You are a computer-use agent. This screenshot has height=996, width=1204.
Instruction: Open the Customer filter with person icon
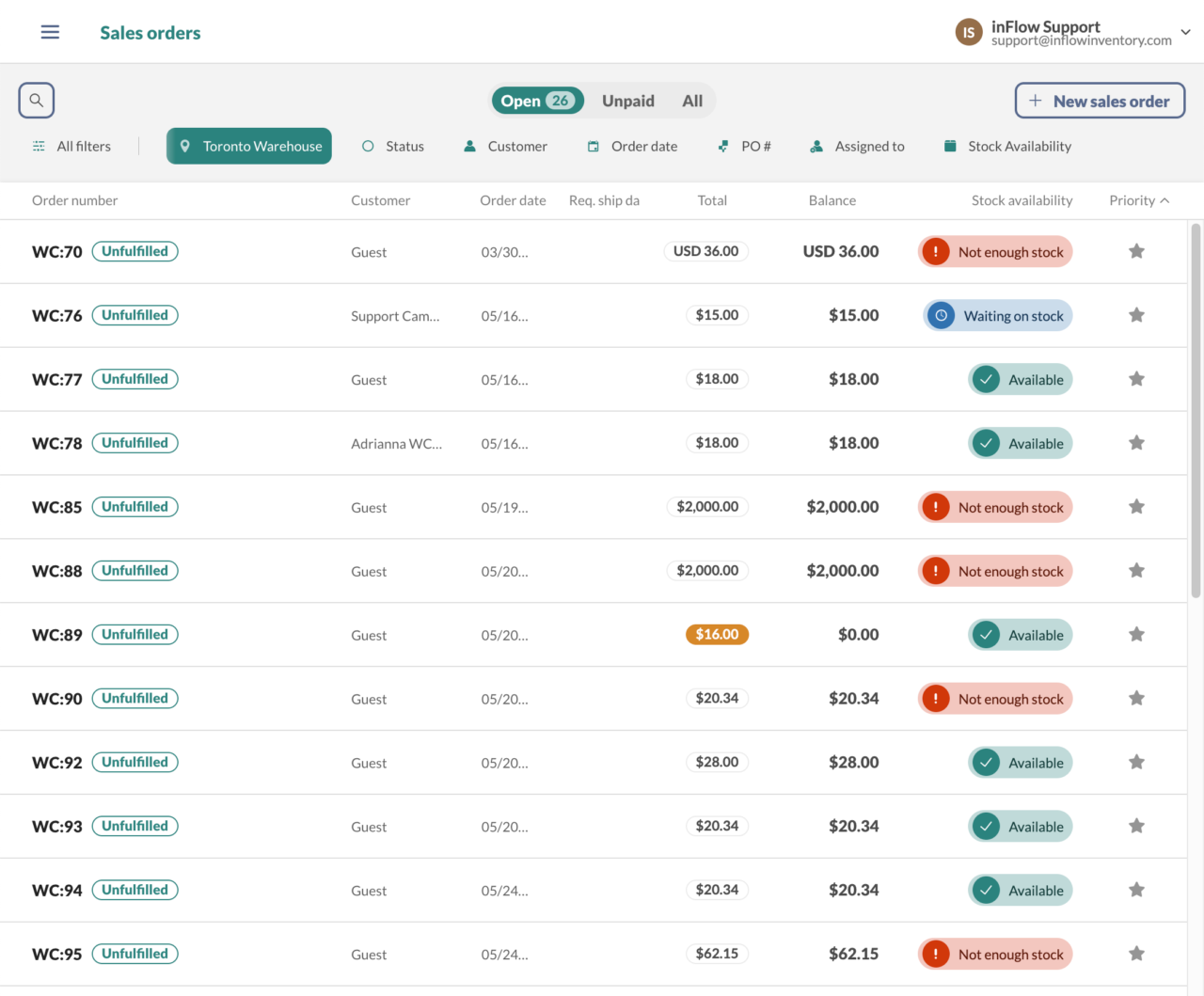click(469, 146)
